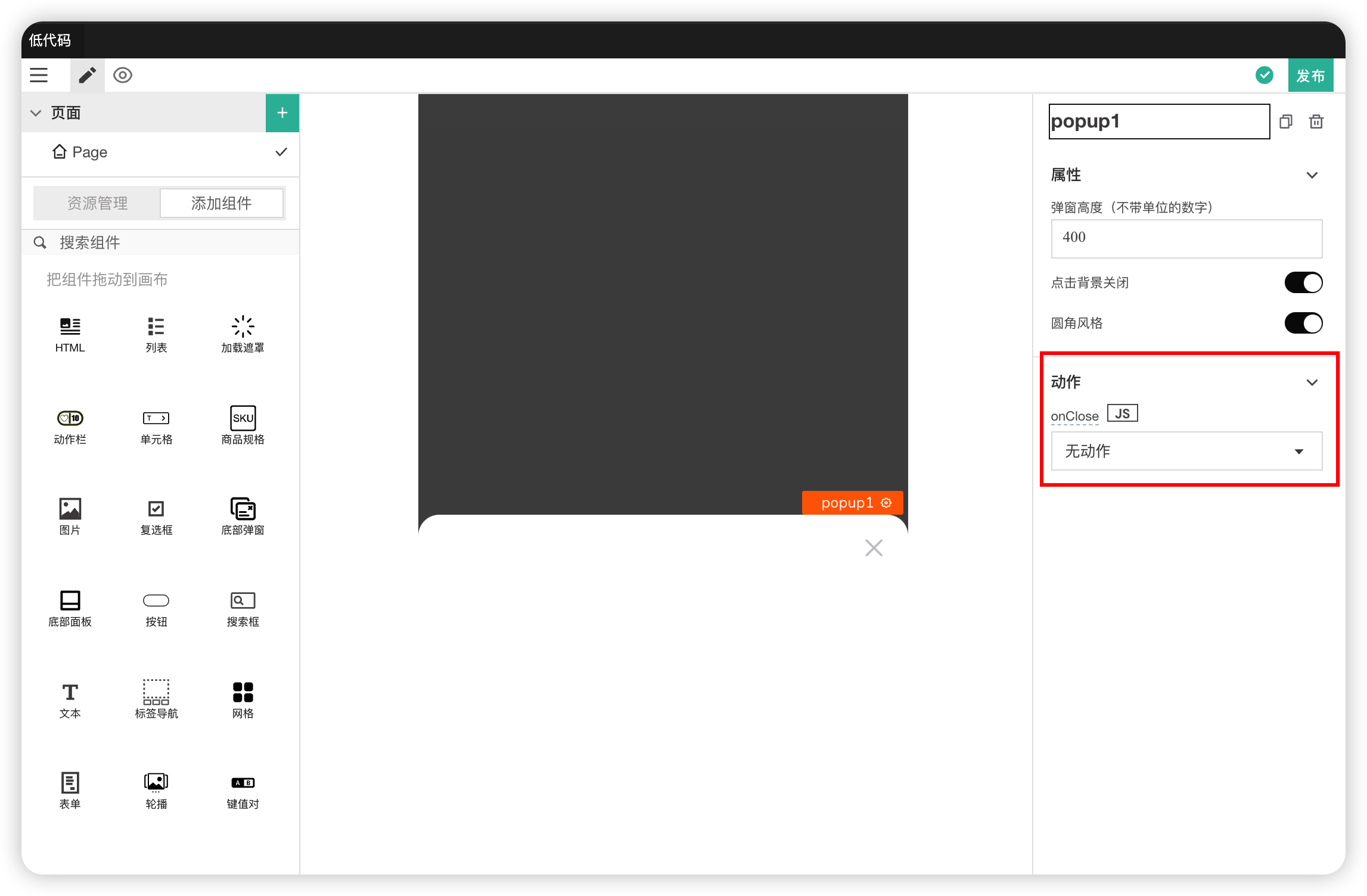Viewport: 1367px width, 896px height.
Task: Collapse the 属性 section chevron
Action: (x=1312, y=175)
